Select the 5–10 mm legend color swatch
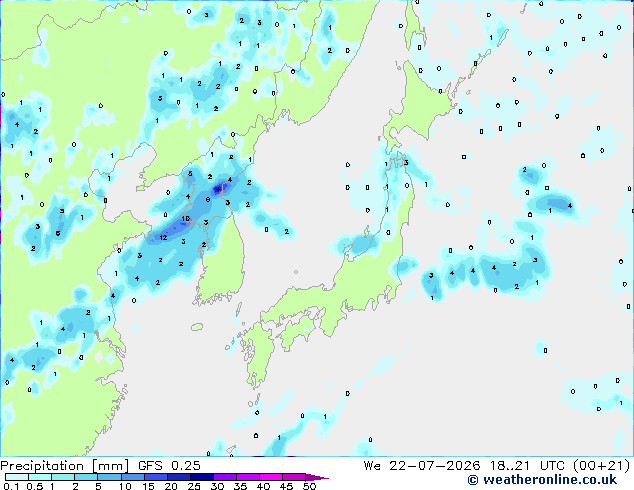The height and width of the screenshot is (490, 634). pyautogui.click(x=109, y=477)
